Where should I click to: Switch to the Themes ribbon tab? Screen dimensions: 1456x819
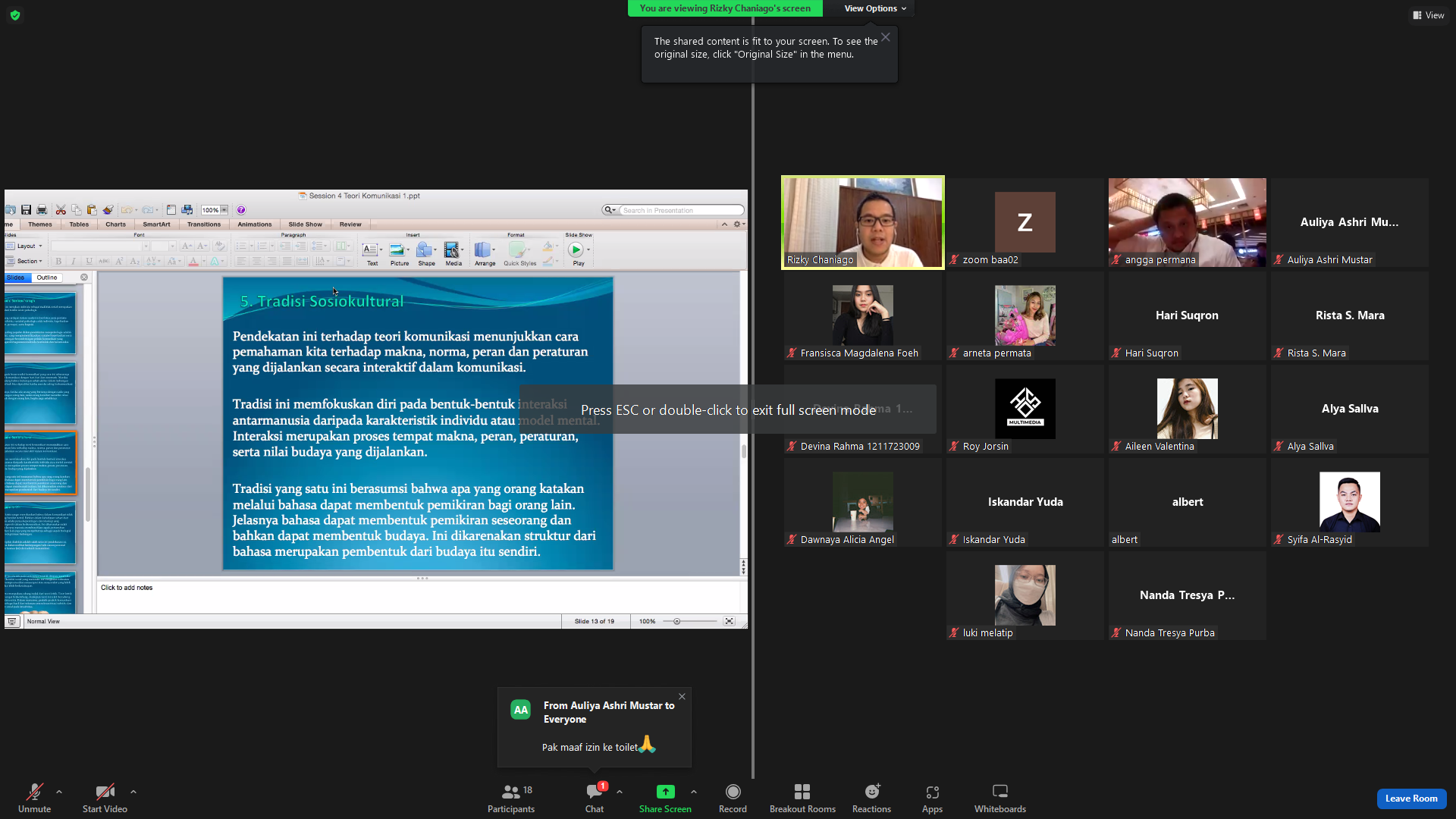click(x=40, y=224)
